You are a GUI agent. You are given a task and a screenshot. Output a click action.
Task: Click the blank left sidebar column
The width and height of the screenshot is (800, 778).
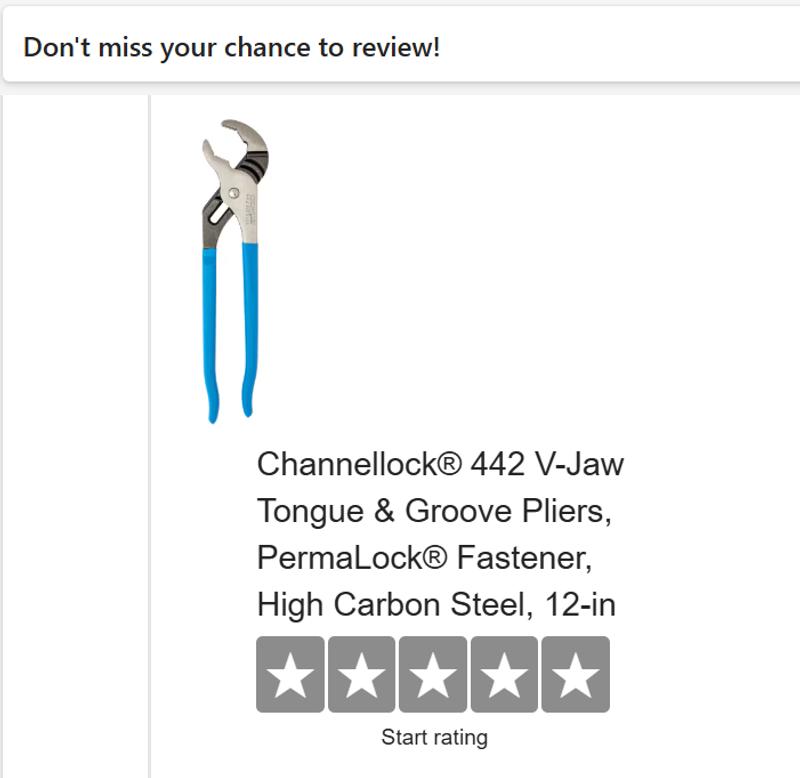75,430
